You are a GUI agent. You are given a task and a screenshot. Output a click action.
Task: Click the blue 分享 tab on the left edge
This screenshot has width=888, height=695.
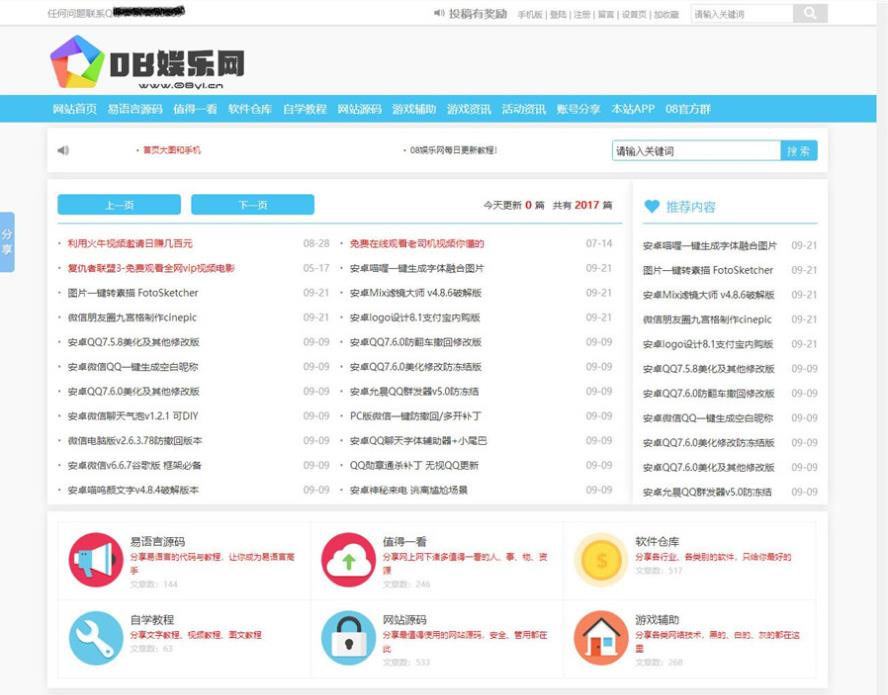(9, 240)
